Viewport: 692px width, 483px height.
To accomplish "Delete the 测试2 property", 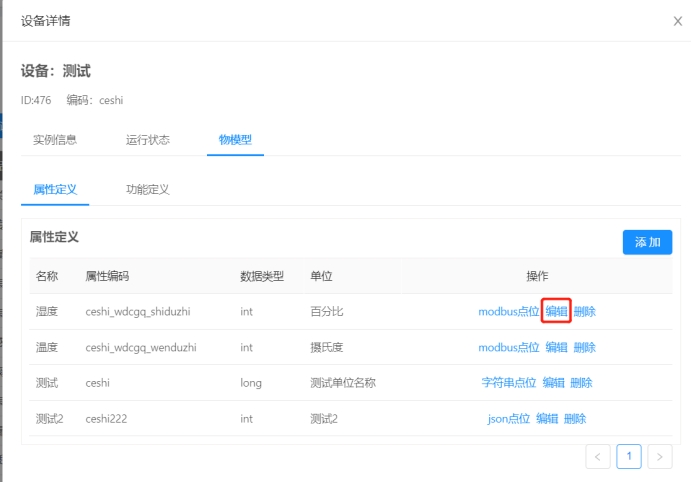I will click(x=575, y=419).
